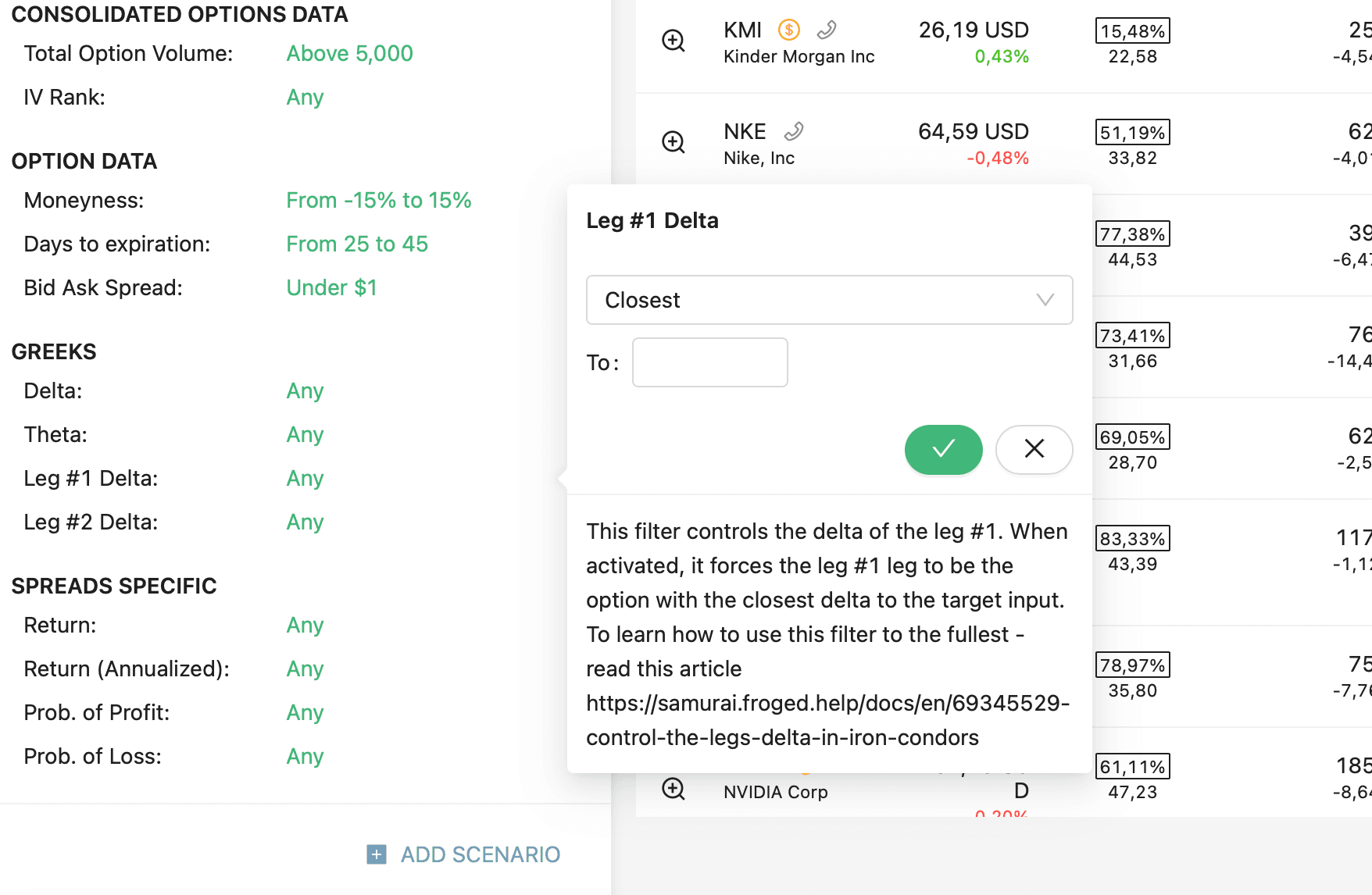This screenshot has width=1372, height=895.
Task: Set the Return filter value
Action: tap(305, 625)
